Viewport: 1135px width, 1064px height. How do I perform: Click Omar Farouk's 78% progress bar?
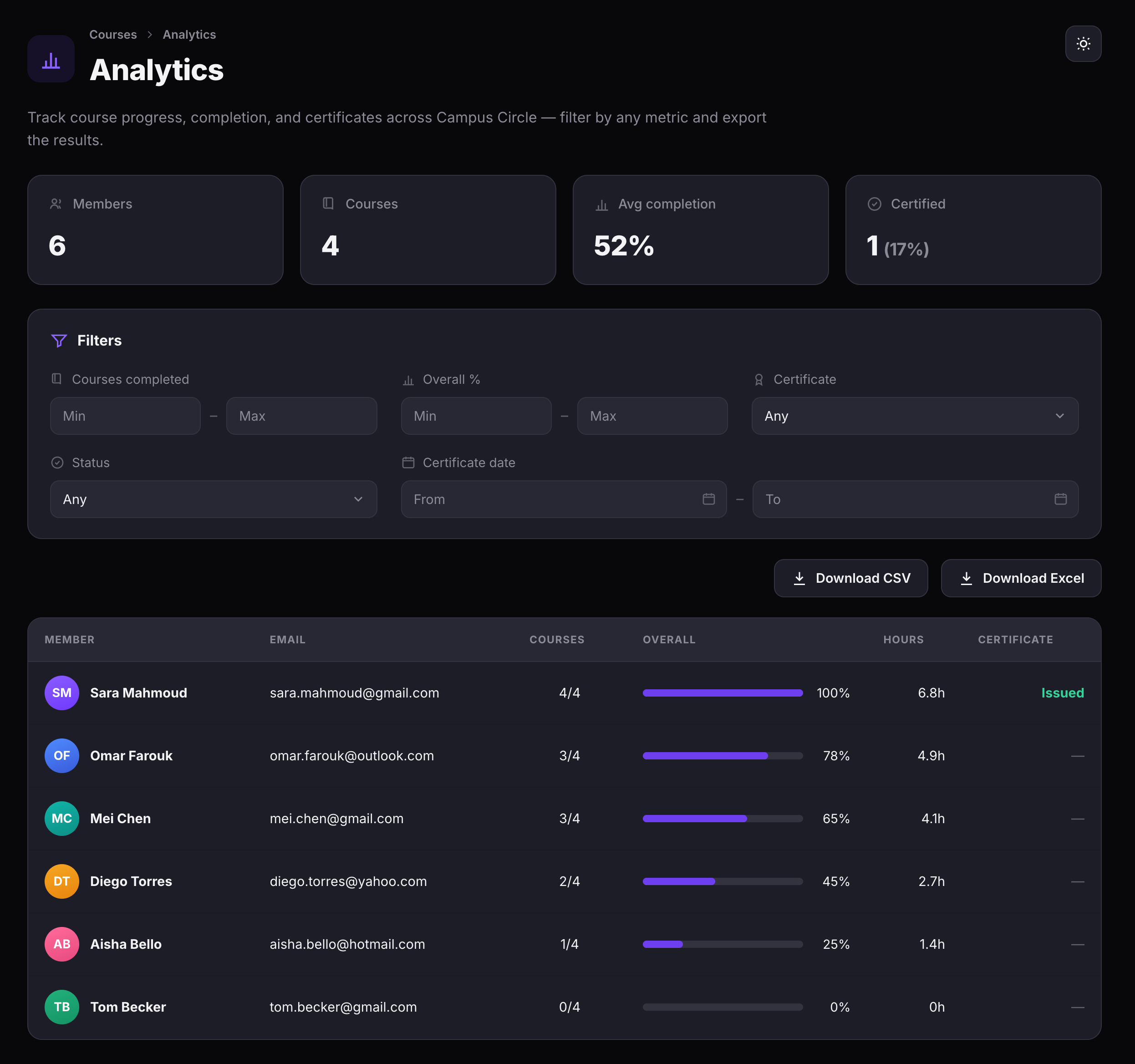723,756
